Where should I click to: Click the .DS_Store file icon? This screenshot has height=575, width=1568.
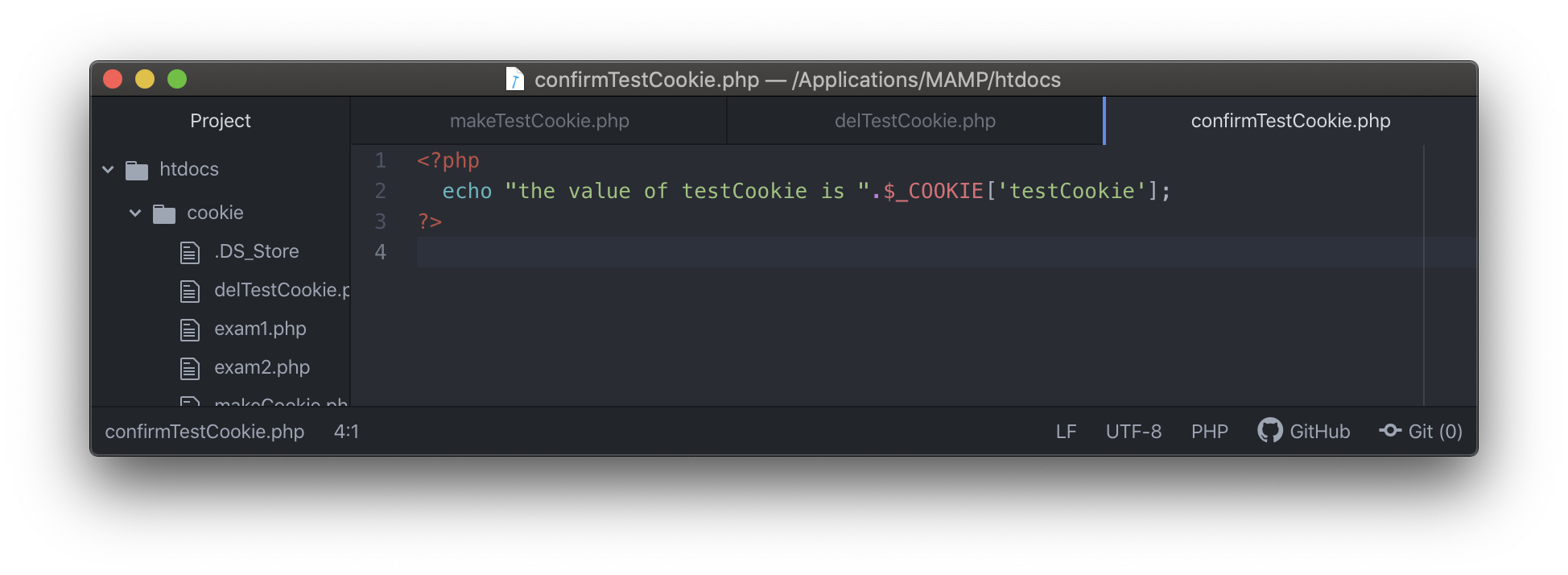tap(190, 252)
